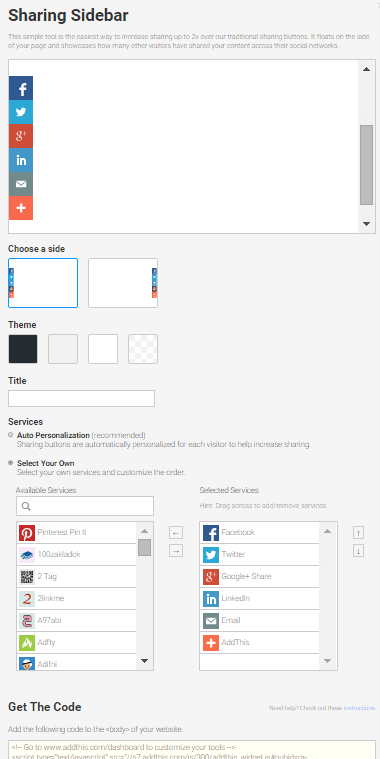Click the Email share button in preview
This screenshot has height=759, width=380.
pyautogui.click(x=21, y=184)
